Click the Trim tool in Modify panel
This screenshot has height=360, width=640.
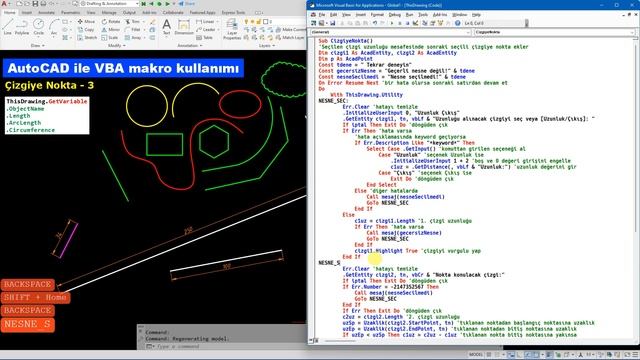click(132, 21)
